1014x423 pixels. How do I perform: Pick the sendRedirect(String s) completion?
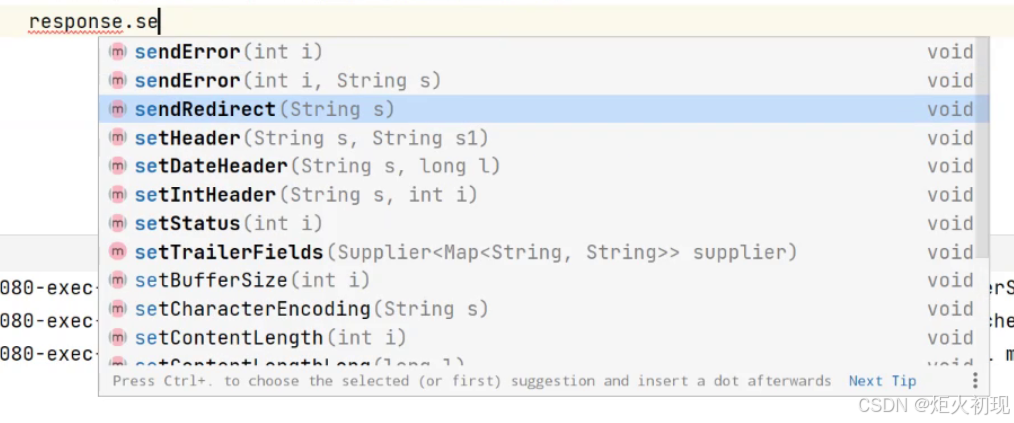(264, 109)
